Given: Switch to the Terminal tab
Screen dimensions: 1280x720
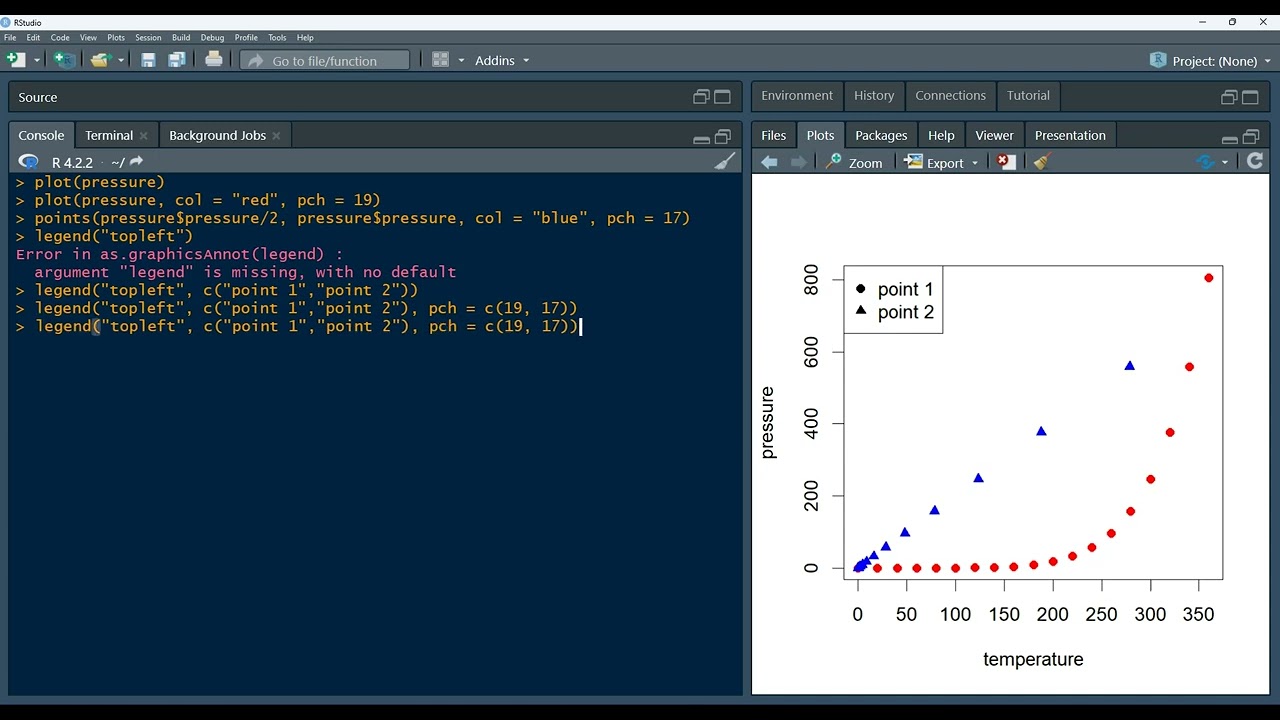Looking at the screenshot, I should [109, 135].
